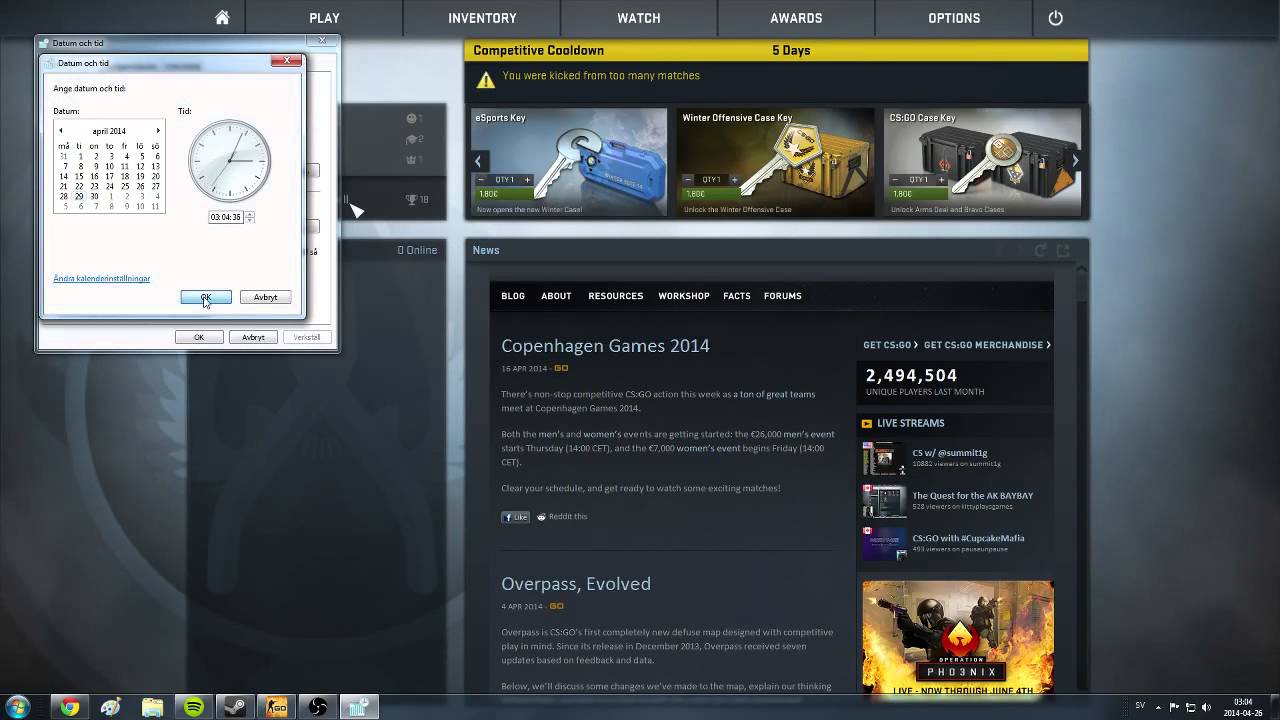Open Steam from the taskbar

click(x=235, y=707)
